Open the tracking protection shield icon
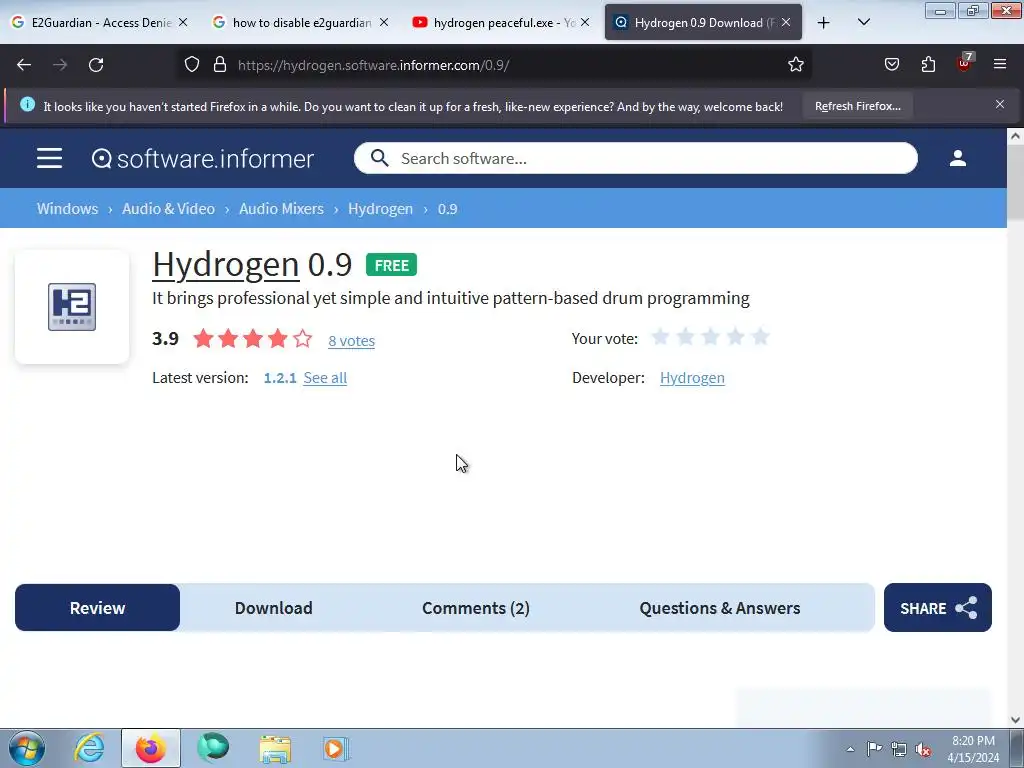Image resolution: width=1024 pixels, height=768 pixels. (191, 65)
